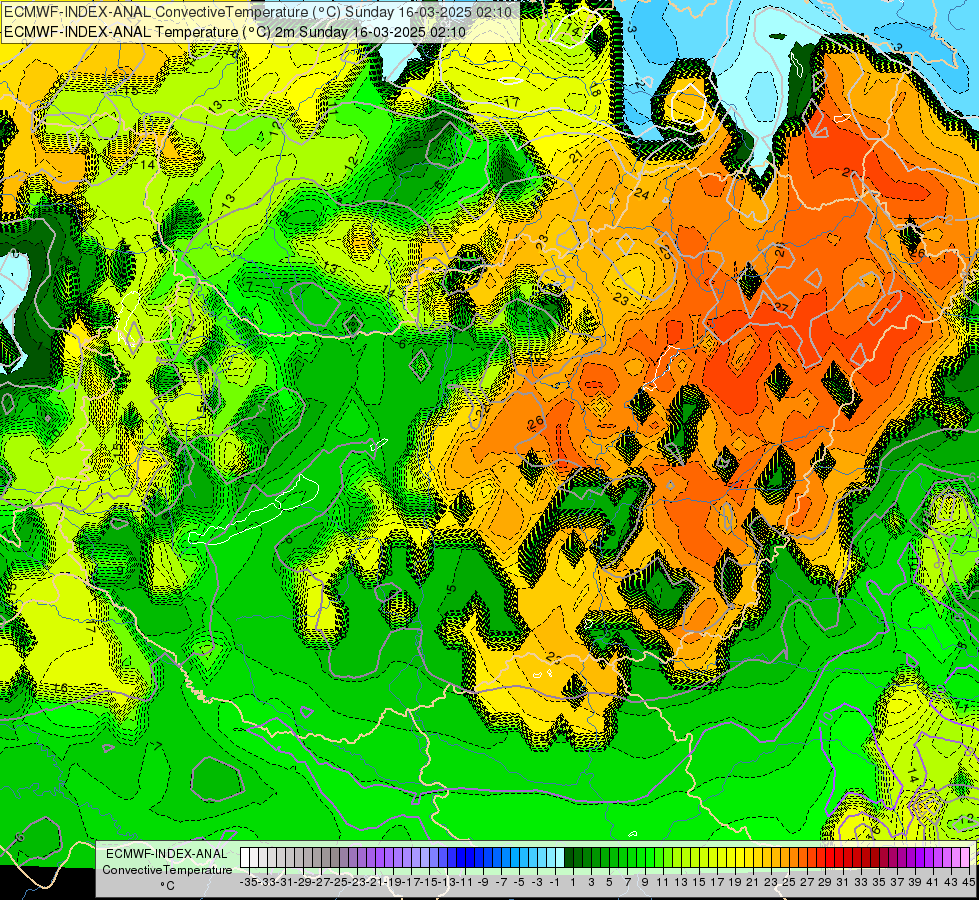Image resolution: width=979 pixels, height=900 pixels.
Task: Click the legend label 'ECMWF-INDEX-ANAL'
Action: point(167,853)
